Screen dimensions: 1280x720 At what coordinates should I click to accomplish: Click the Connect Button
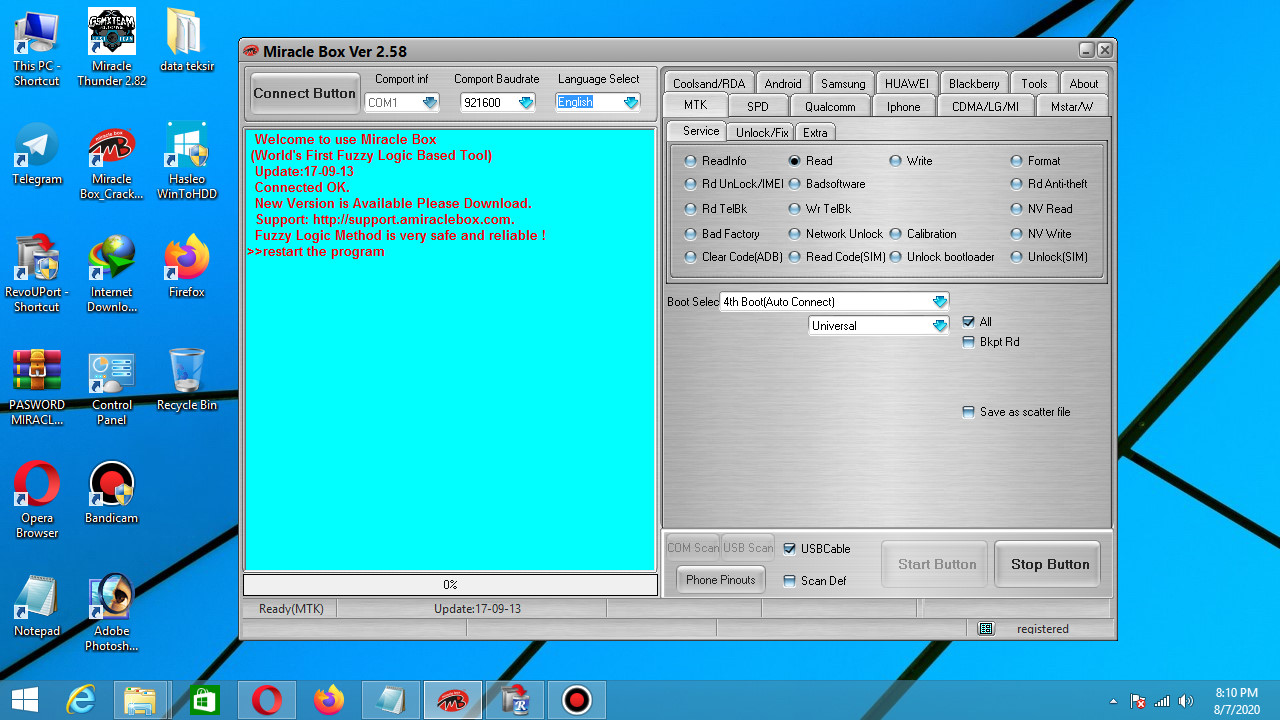coord(304,93)
